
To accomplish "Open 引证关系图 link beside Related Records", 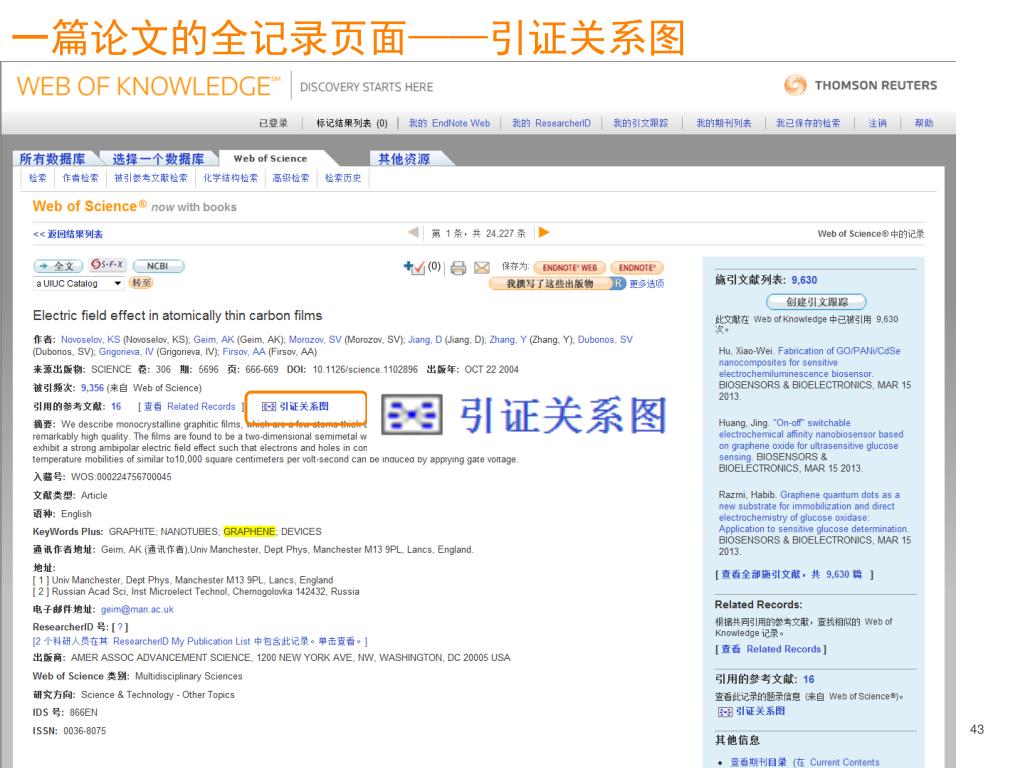I will [x=295, y=406].
